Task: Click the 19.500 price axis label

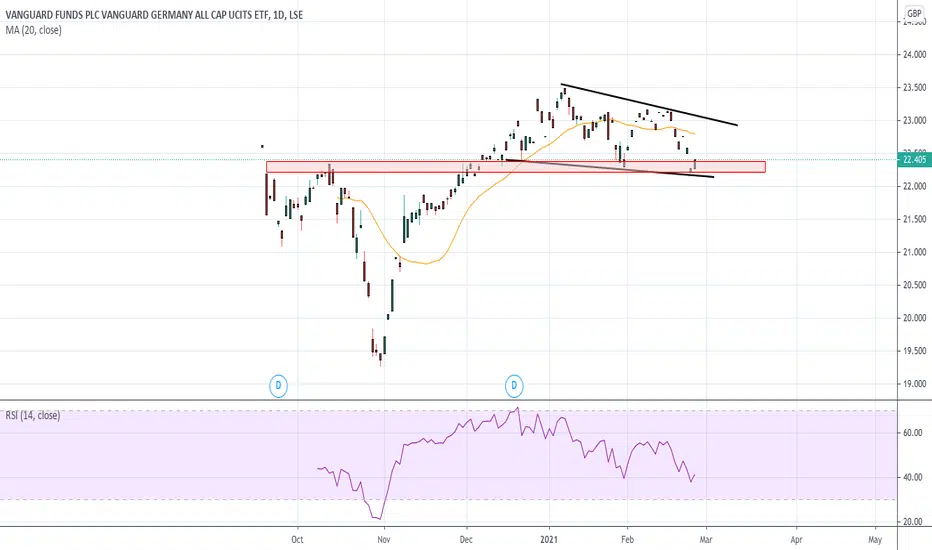Action: (915, 351)
